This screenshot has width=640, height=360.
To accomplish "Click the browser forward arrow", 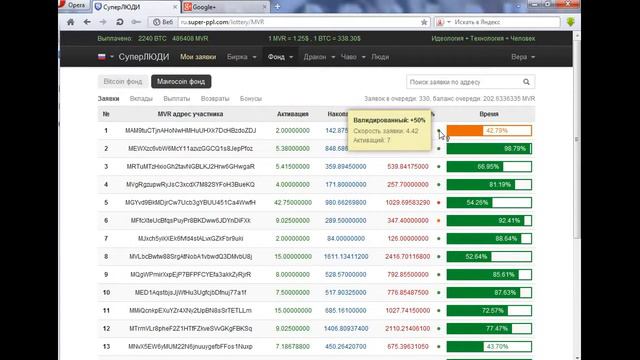I will point(103,22).
